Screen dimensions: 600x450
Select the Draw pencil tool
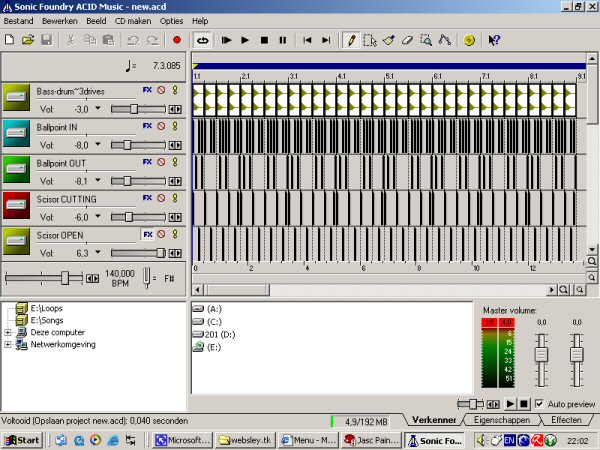click(x=351, y=40)
